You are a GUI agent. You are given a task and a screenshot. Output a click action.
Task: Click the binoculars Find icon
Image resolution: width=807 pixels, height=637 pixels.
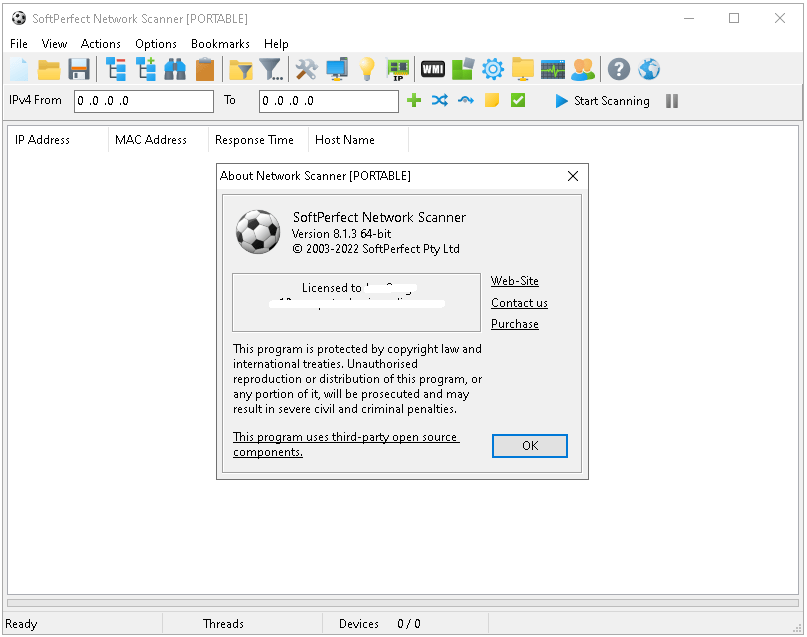tap(175, 69)
